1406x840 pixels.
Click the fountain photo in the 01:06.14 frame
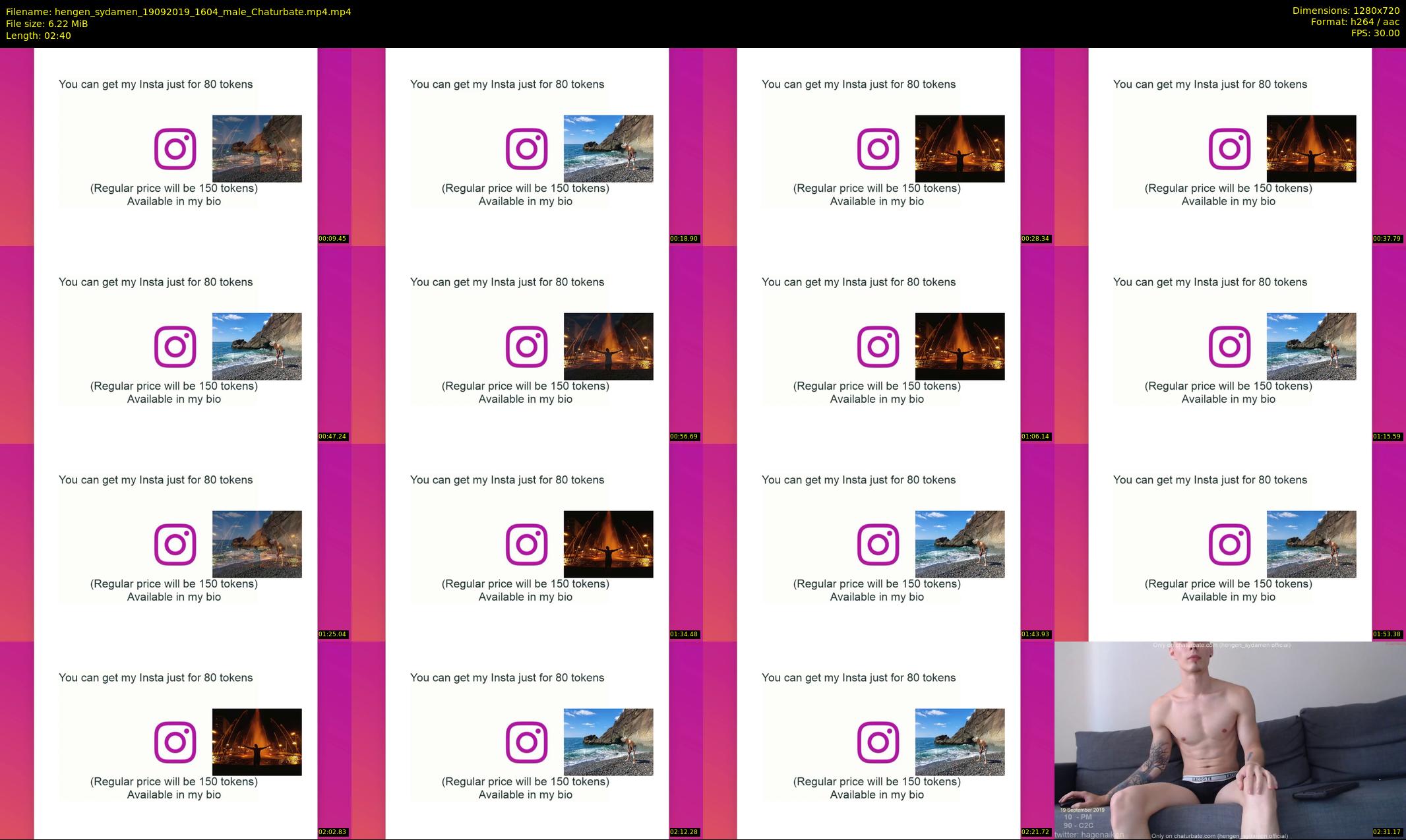960,347
